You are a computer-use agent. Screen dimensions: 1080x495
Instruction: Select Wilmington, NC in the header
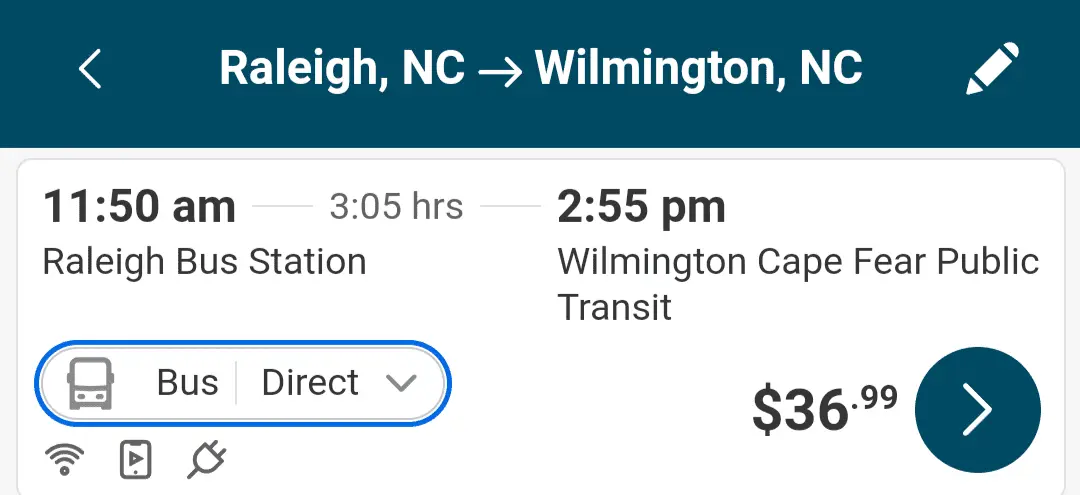pos(698,68)
